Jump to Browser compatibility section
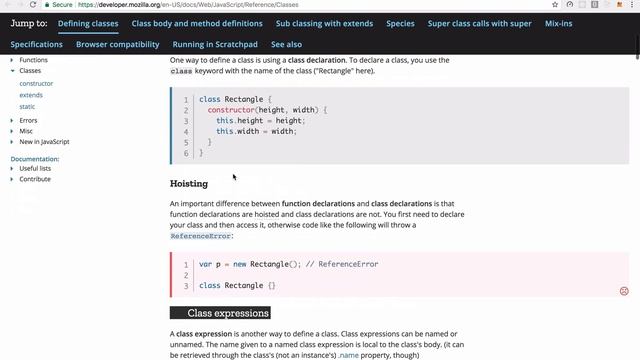Image resolution: width=640 pixels, height=360 pixels. [118, 44]
